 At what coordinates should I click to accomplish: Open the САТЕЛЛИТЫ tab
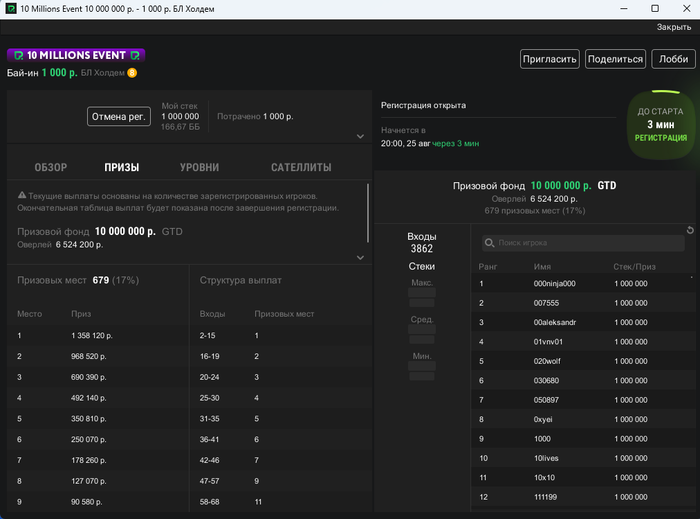click(x=301, y=167)
